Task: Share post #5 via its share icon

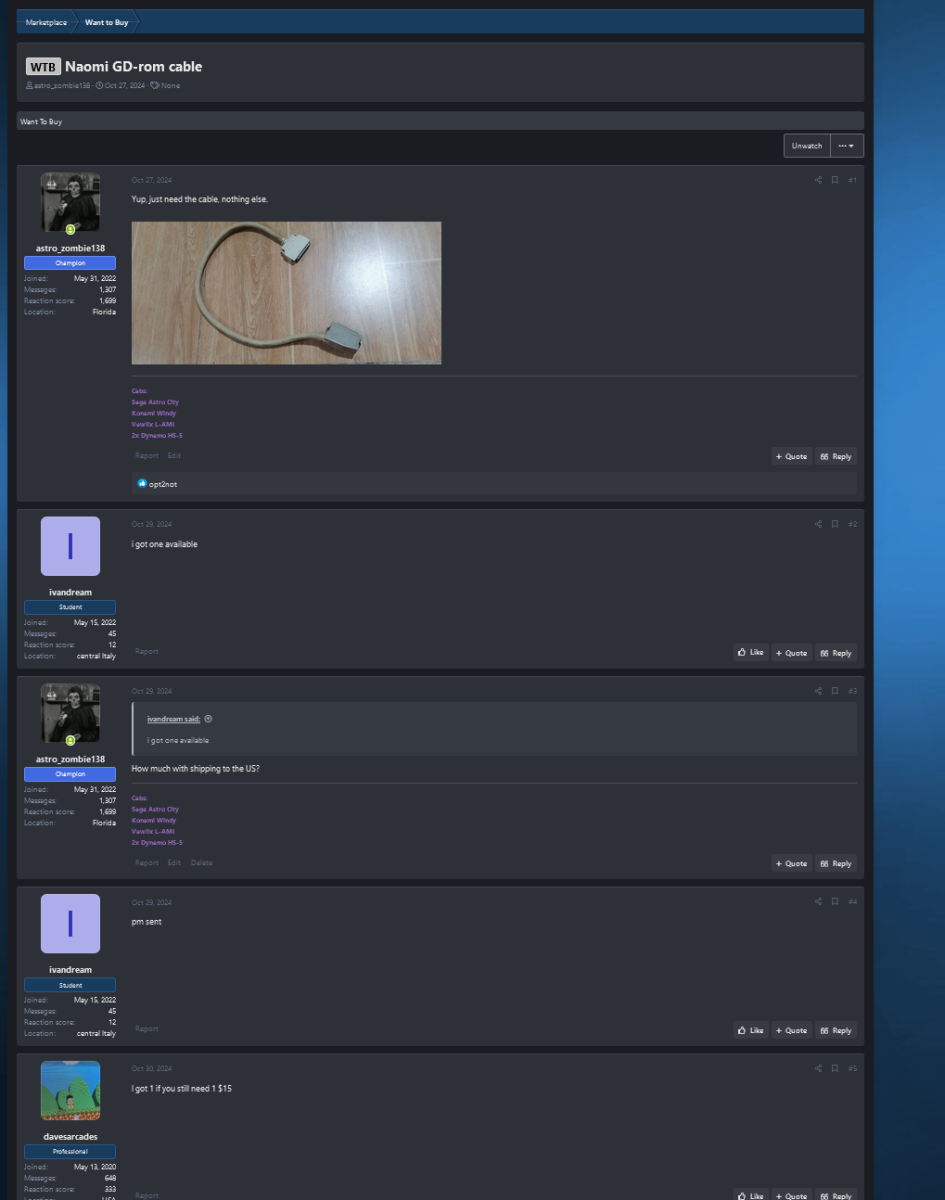Action: [x=818, y=1068]
